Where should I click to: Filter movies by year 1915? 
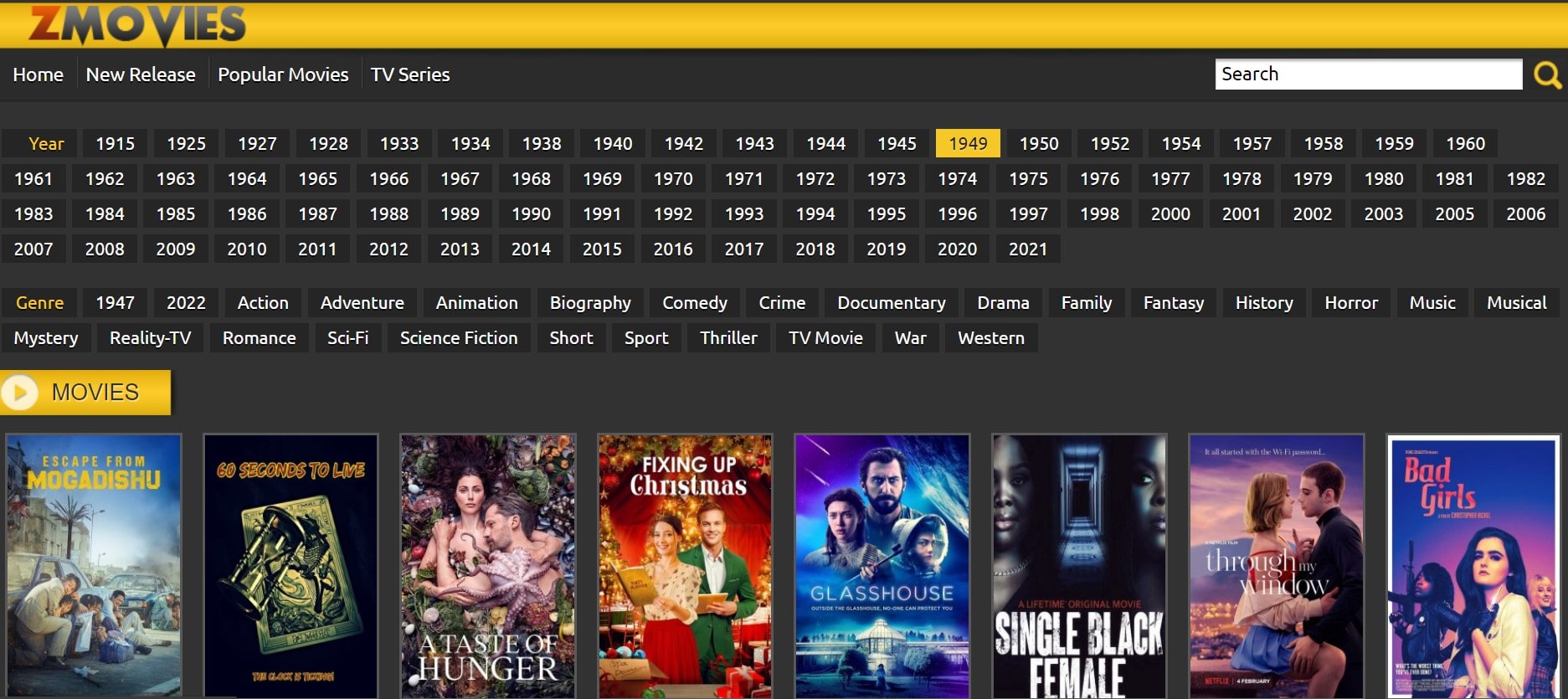115,143
